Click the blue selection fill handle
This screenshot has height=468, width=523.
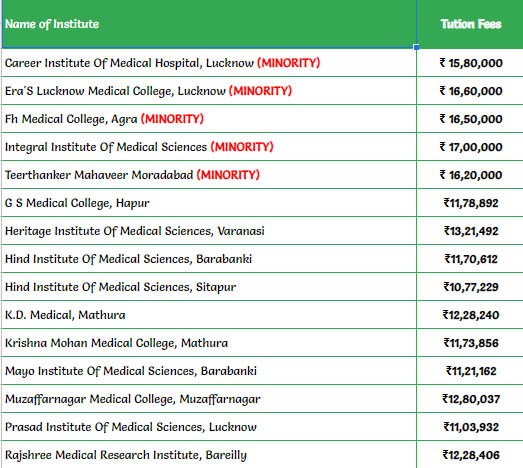(416, 47)
